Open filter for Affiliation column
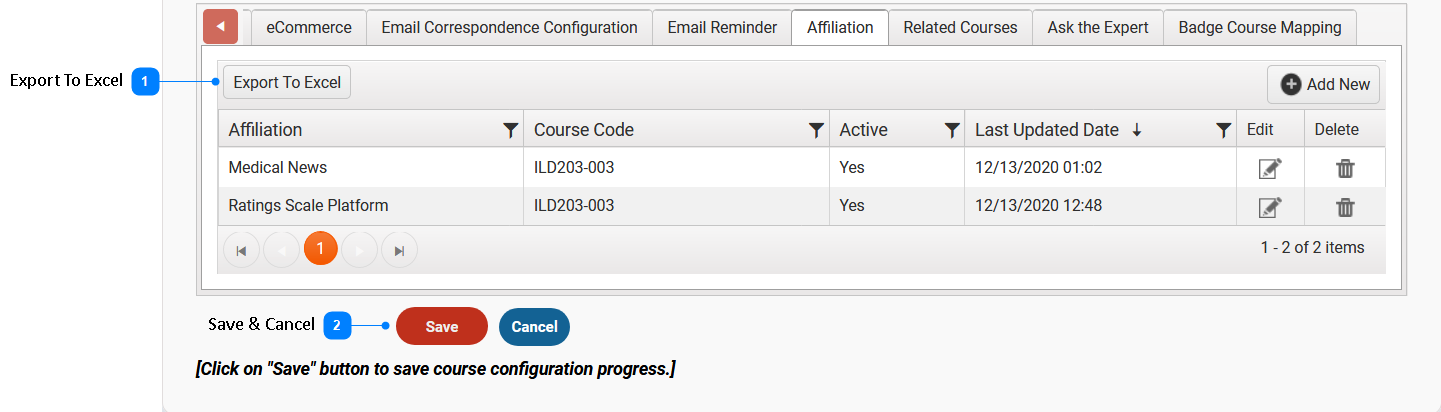The height and width of the screenshot is (412, 1441). (x=510, y=130)
